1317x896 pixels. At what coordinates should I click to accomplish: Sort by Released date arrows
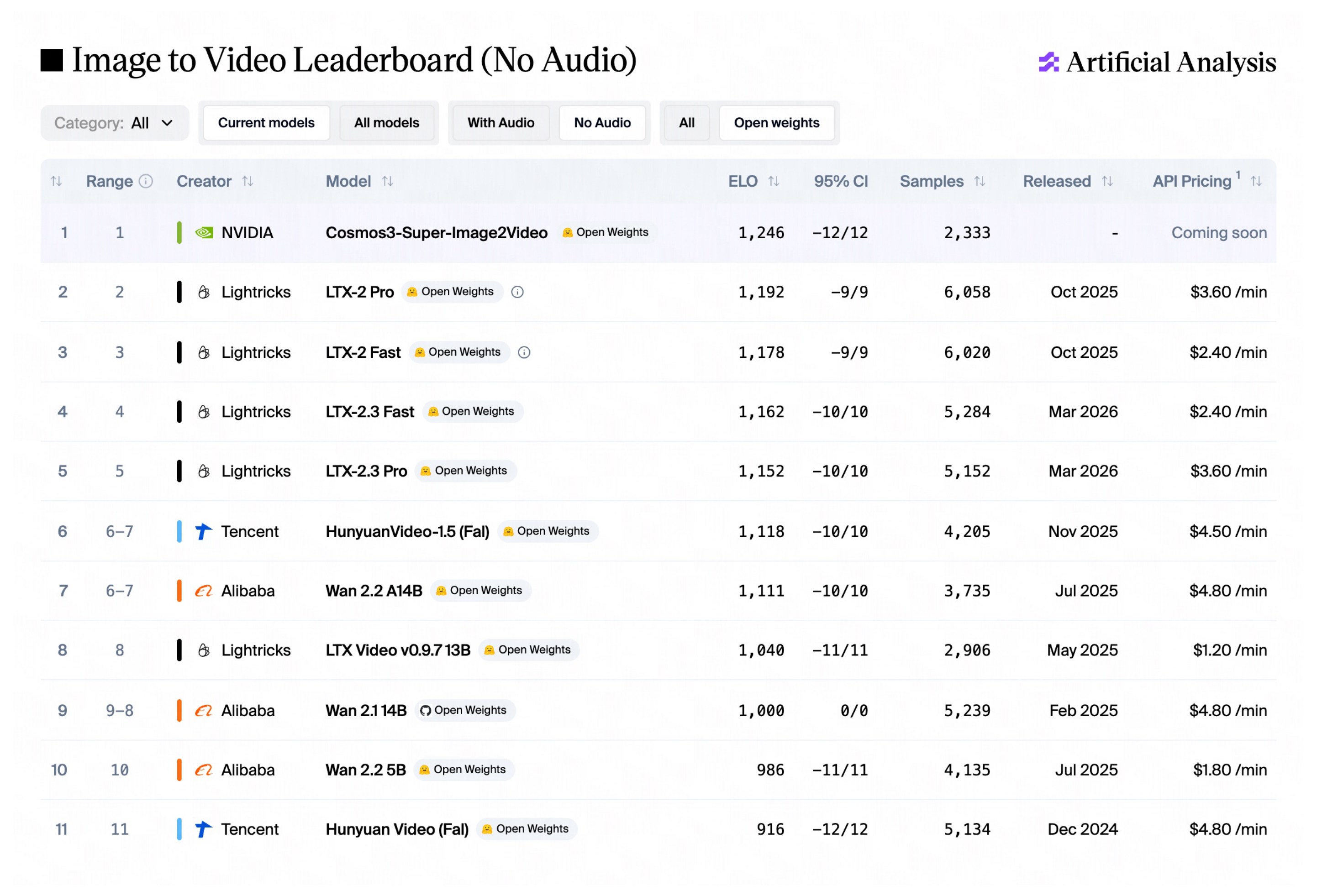[1107, 181]
